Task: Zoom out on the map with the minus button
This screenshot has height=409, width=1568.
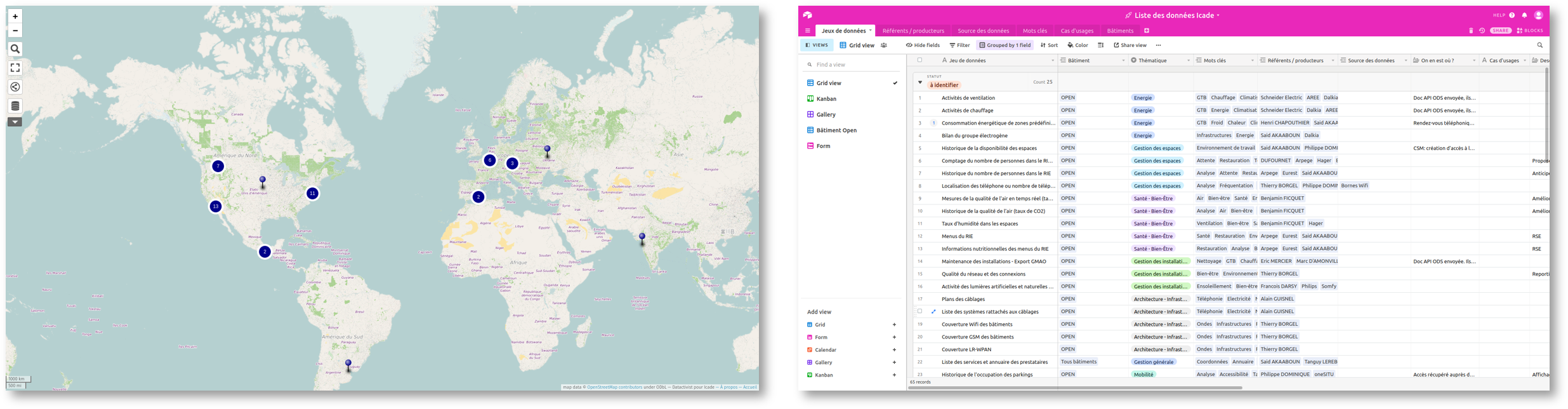Action: [x=15, y=30]
